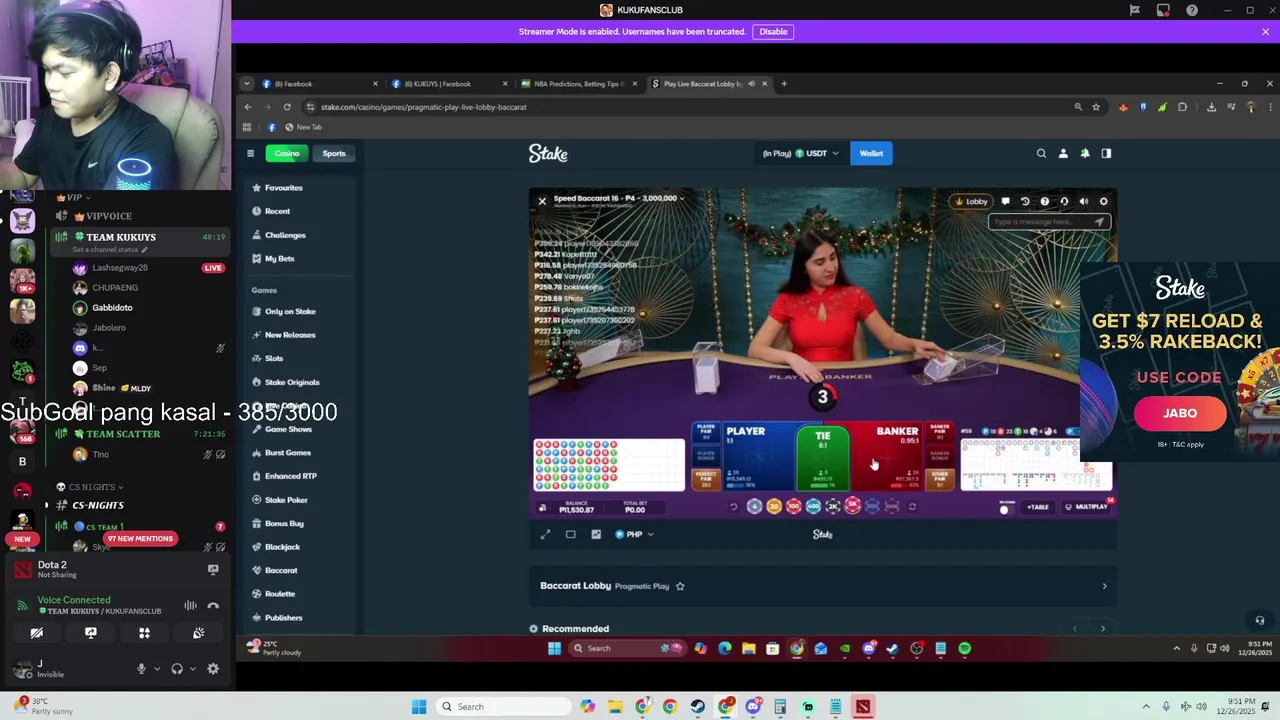The height and width of the screenshot is (720, 1280).
Task: Open Stake notifications bell
Action: point(1085,153)
